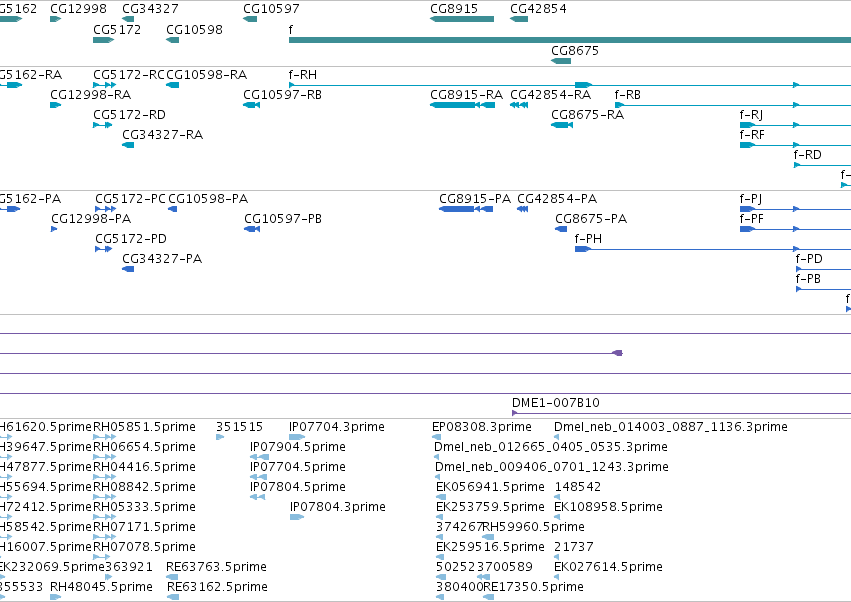
Task: Open the transcript label "CG12998-RA"
Action: 91,94
